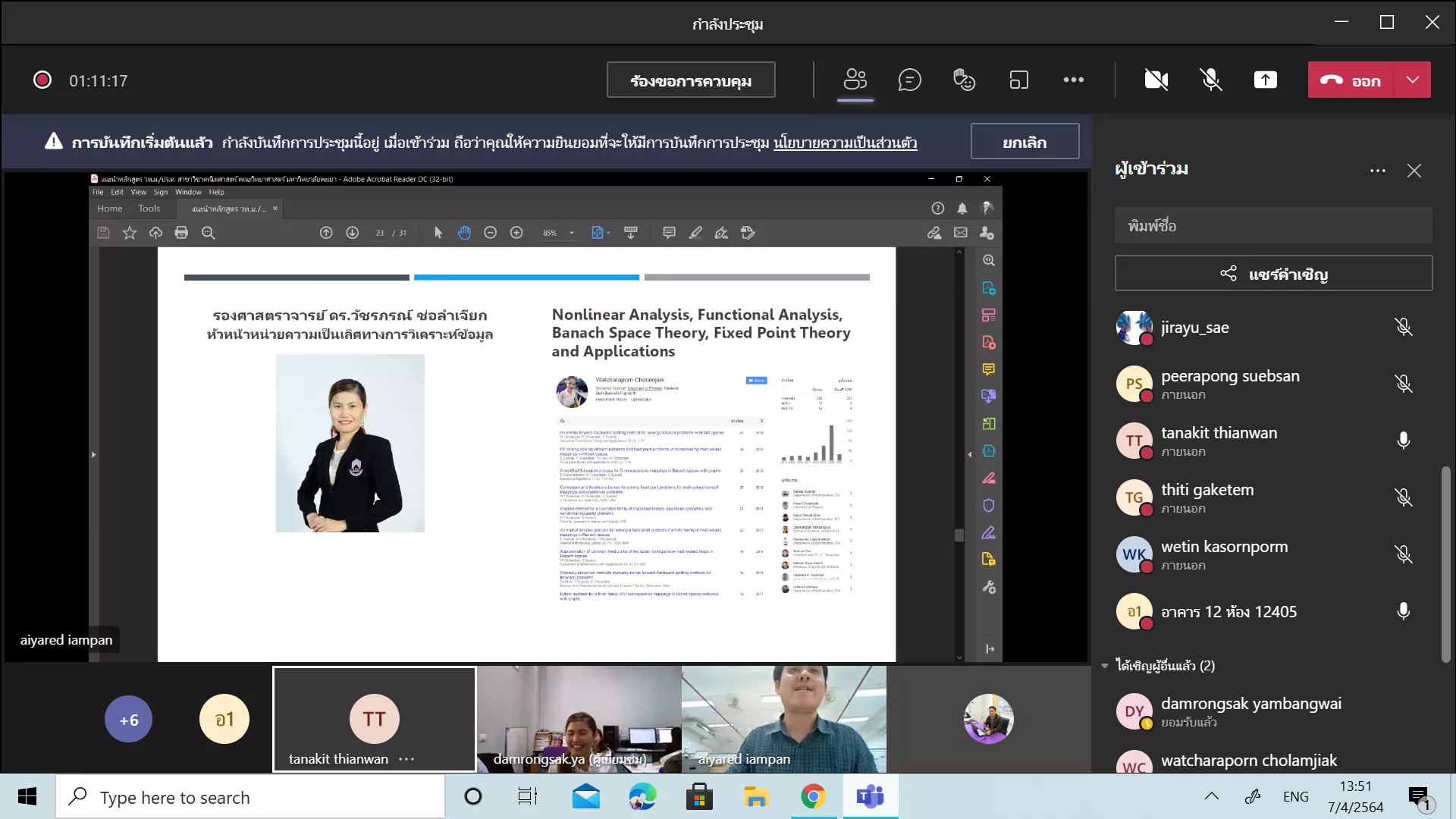Close the participants side panel
The width and height of the screenshot is (1456, 819).
1414,171
